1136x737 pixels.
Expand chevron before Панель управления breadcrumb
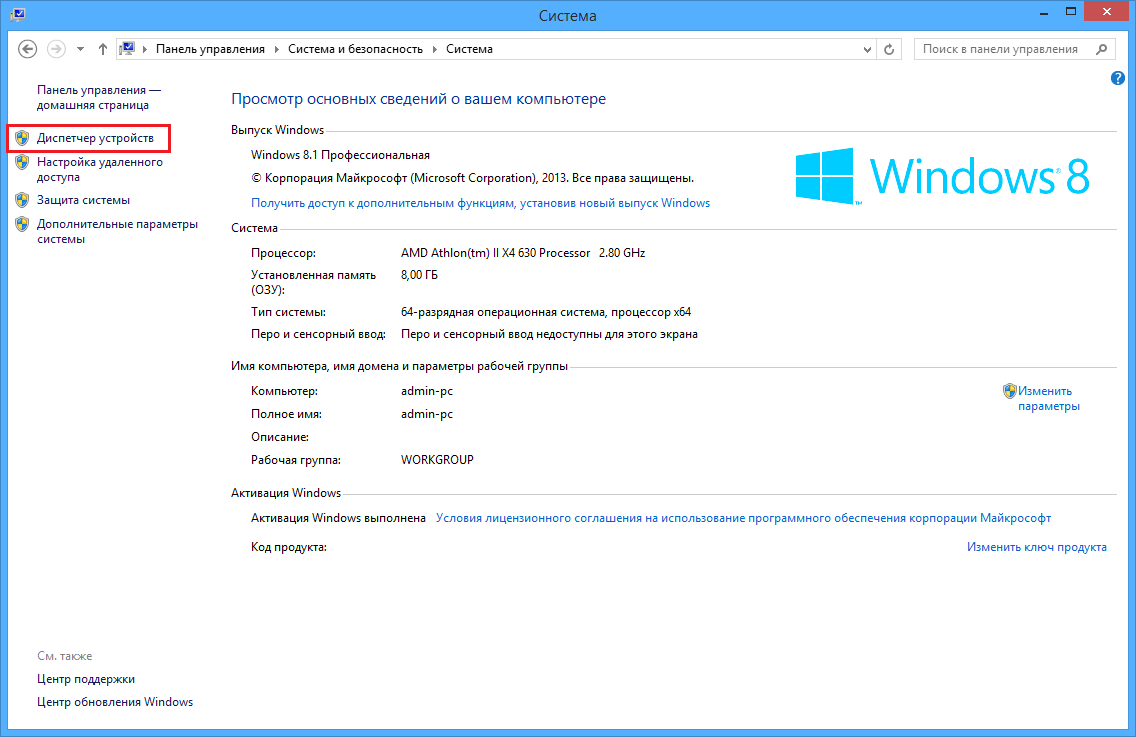click(x=145, y=49)
